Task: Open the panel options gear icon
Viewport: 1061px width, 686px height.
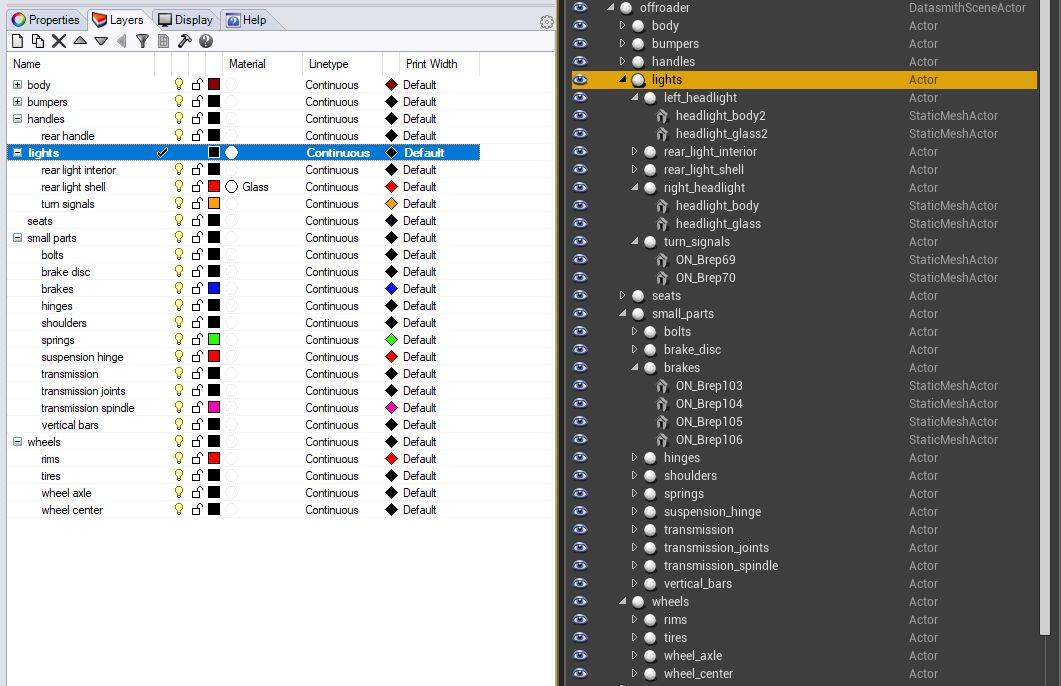Action: pyautogui.click(x=547, y=22)
